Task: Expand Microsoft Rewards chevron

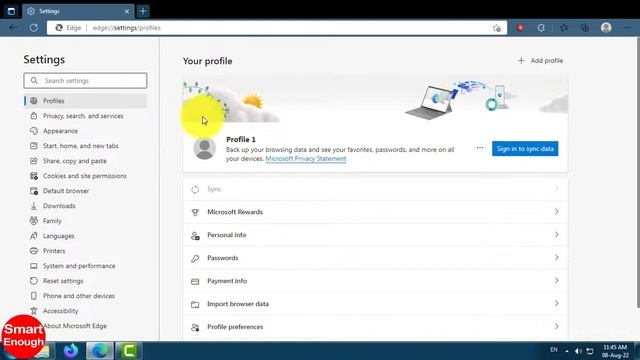Action: [556, 211]
